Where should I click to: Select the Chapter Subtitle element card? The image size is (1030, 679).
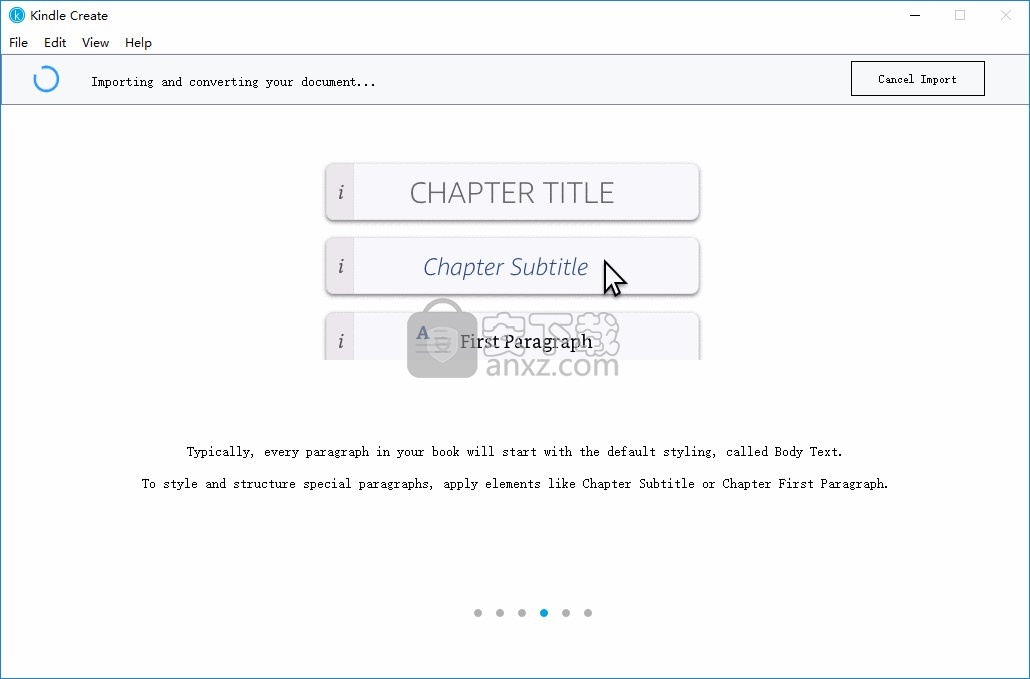pyautogui.click(x=512, y=267)
